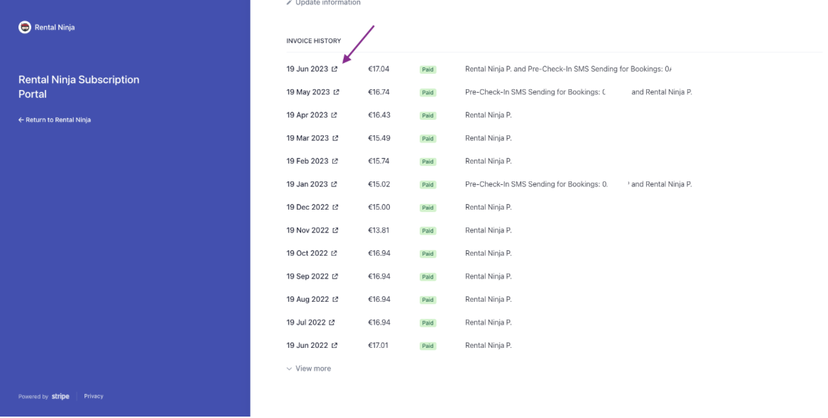The height and width of the screenshot is (418, 828).
Task: Click the €13.81 invoice amount
Action: (378, 230)
